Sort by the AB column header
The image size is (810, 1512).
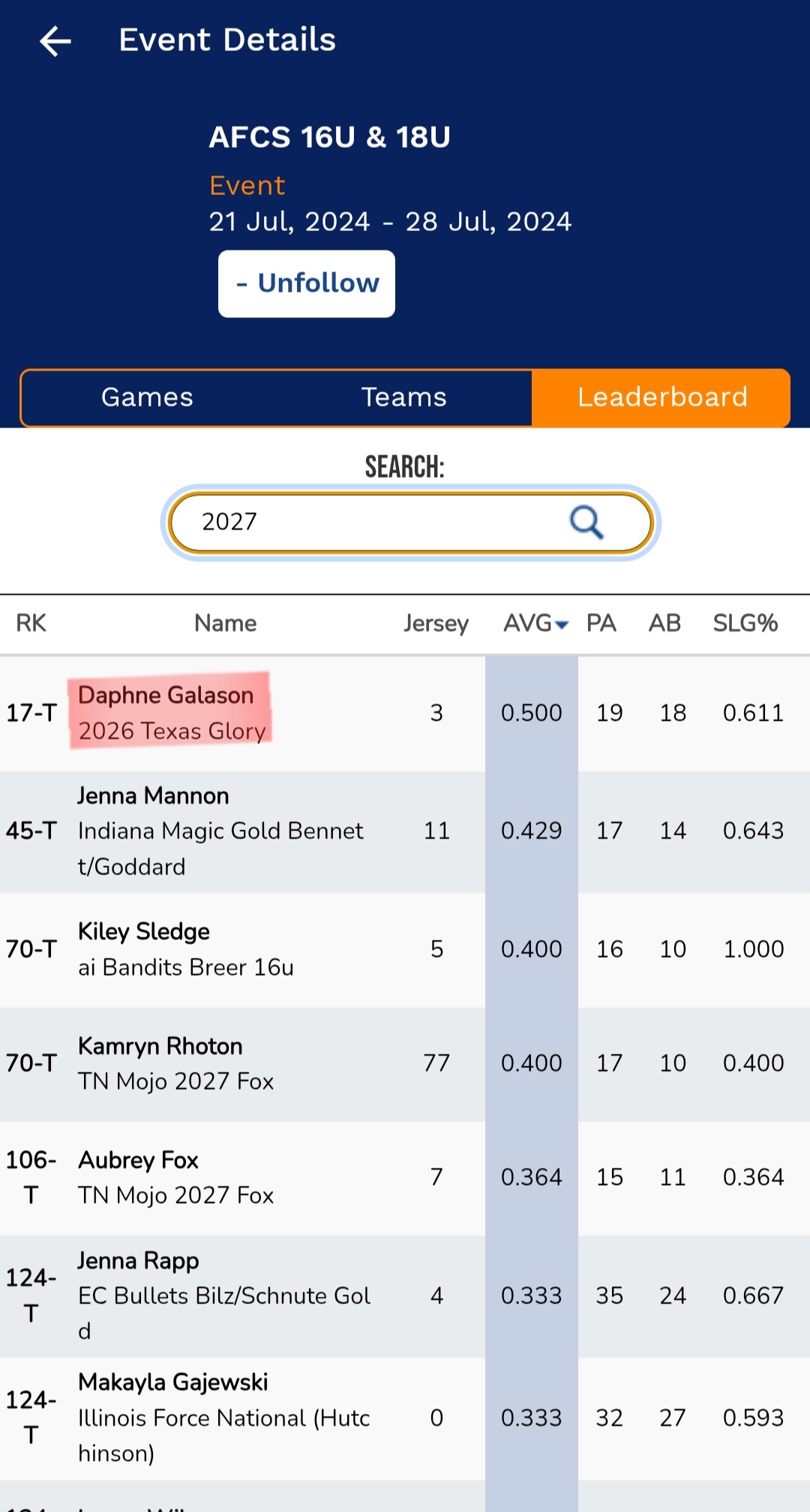coord(664,623)
